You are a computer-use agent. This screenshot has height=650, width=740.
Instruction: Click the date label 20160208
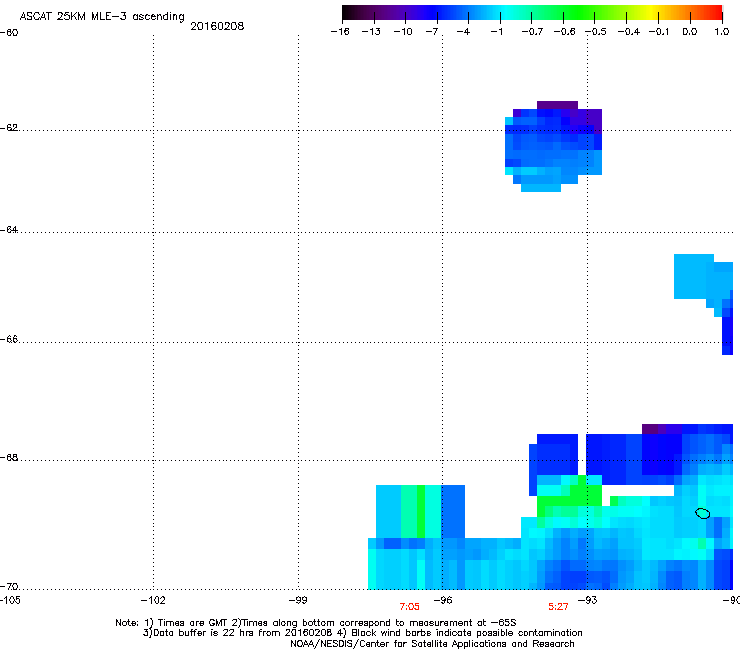[217, 26]
